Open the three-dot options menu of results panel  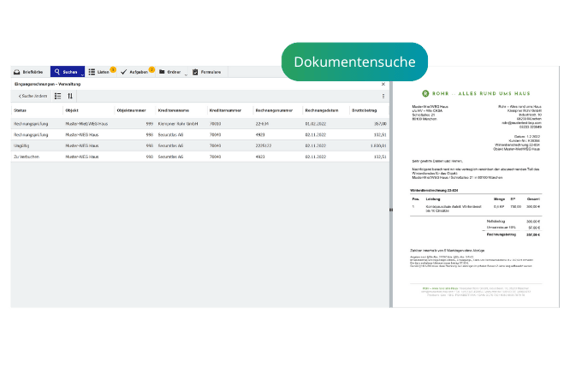[383, 96]
